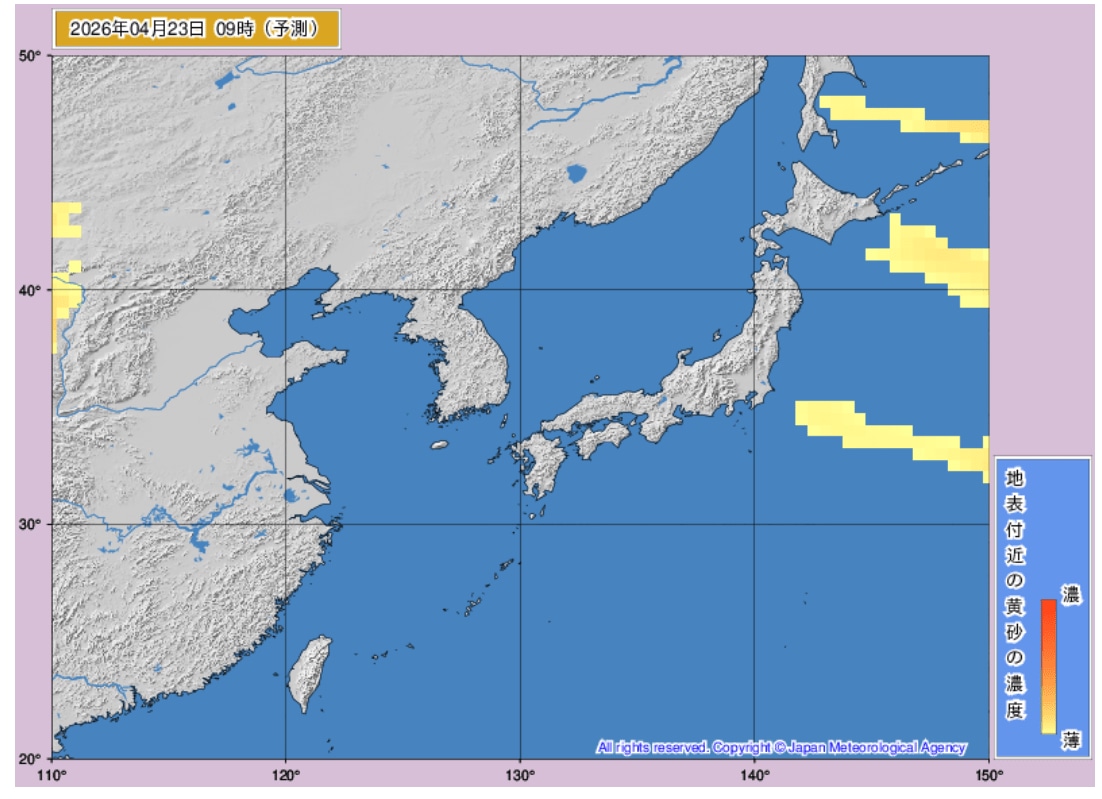Screen dimensions: 1102x799
Task: Click Jeju island south of Korea
Action: coord(439,445)
